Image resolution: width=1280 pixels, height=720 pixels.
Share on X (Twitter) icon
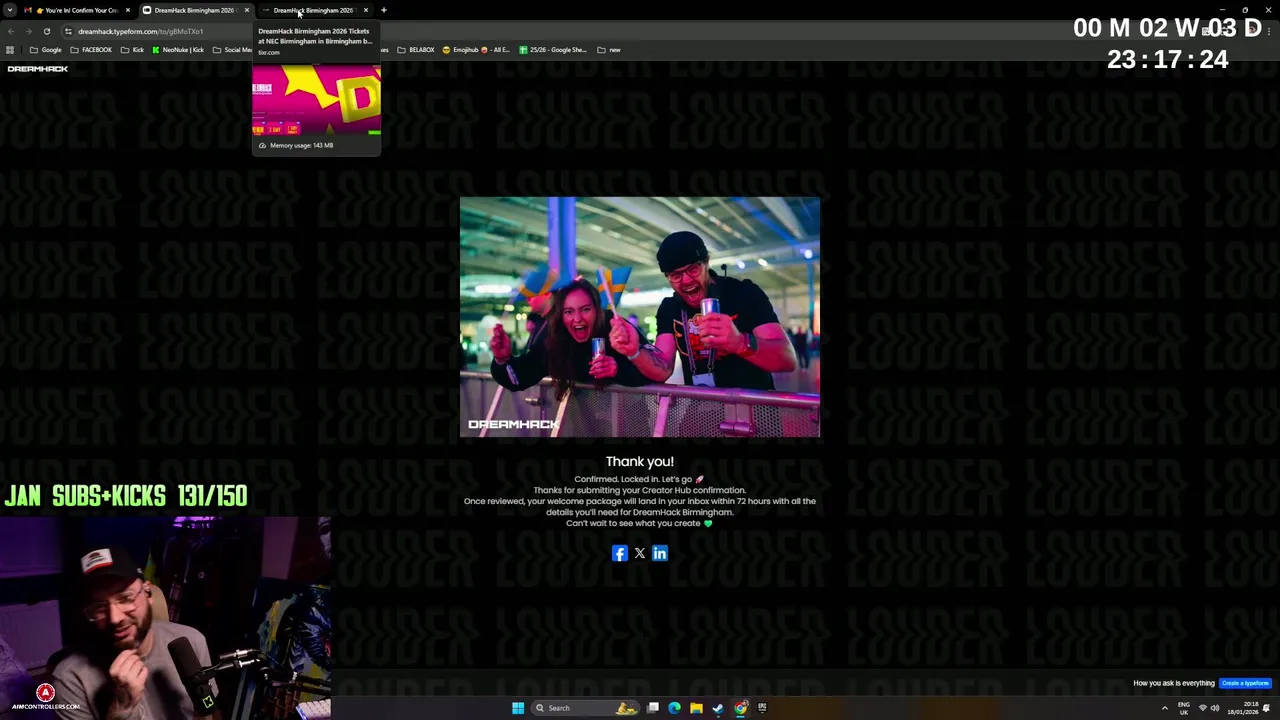pyautogui.click(x=640, y=553)
